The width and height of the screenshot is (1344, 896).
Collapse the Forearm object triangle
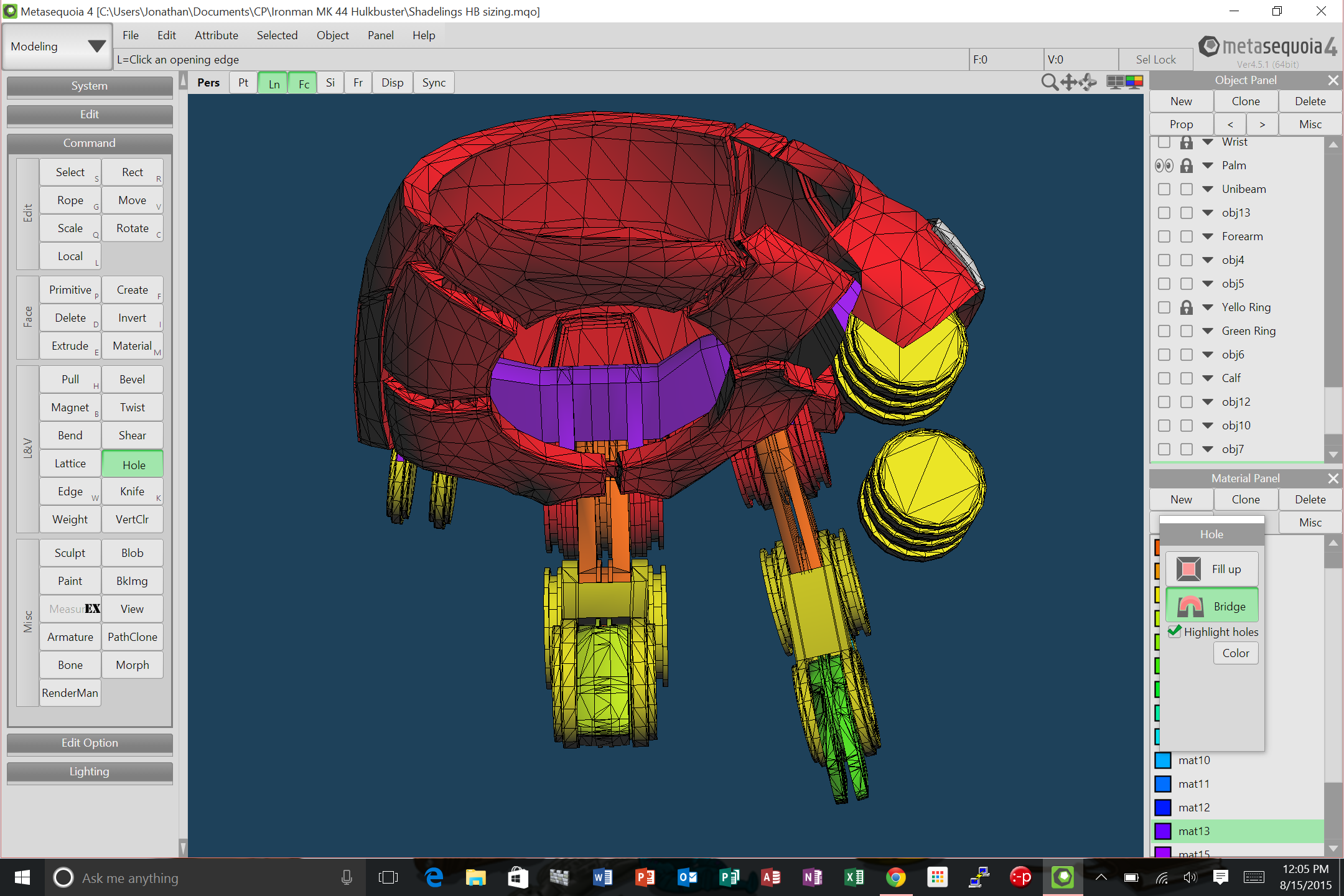point(1208,236)
